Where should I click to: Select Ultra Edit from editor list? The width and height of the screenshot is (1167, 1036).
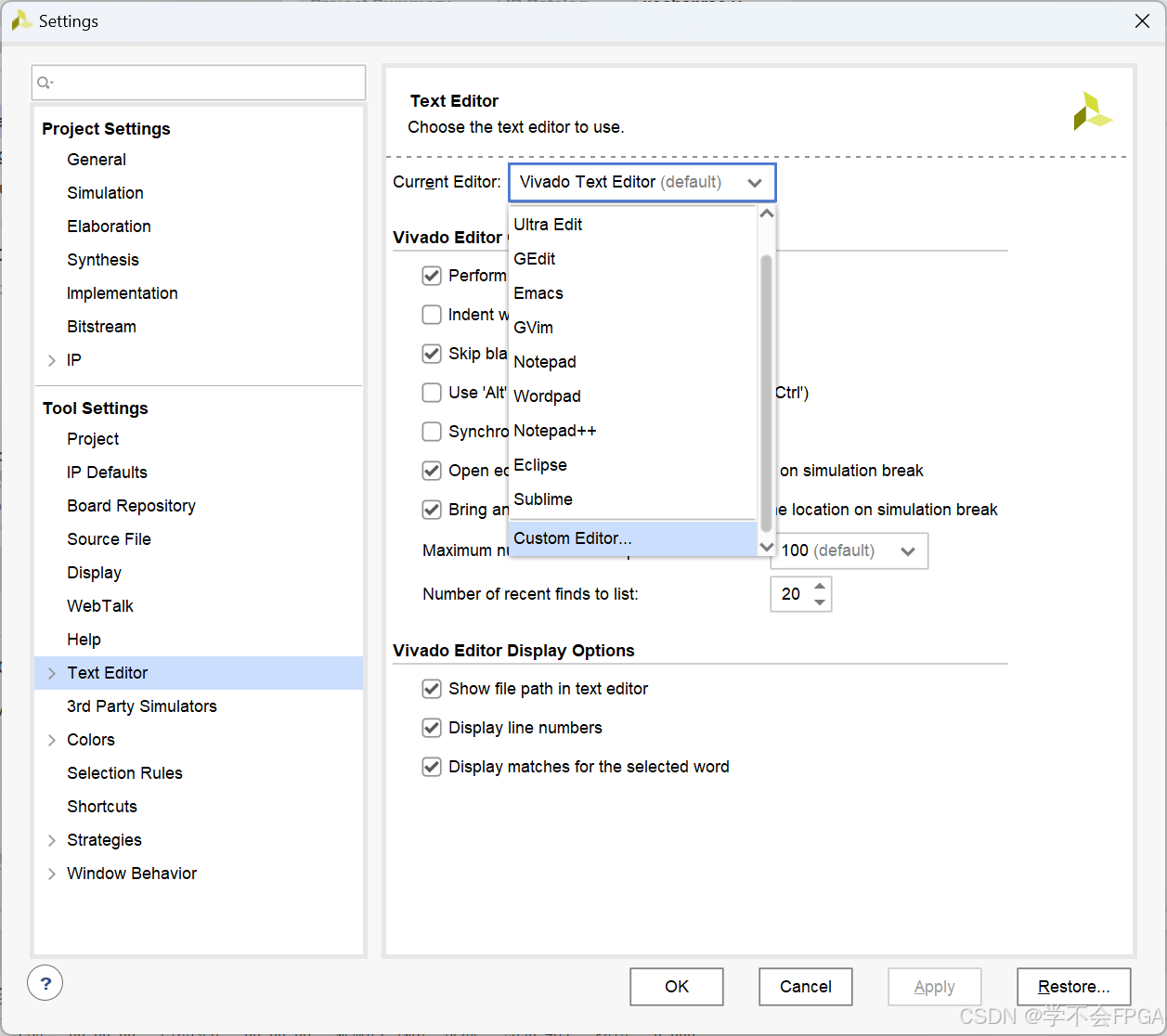(633, 225)
